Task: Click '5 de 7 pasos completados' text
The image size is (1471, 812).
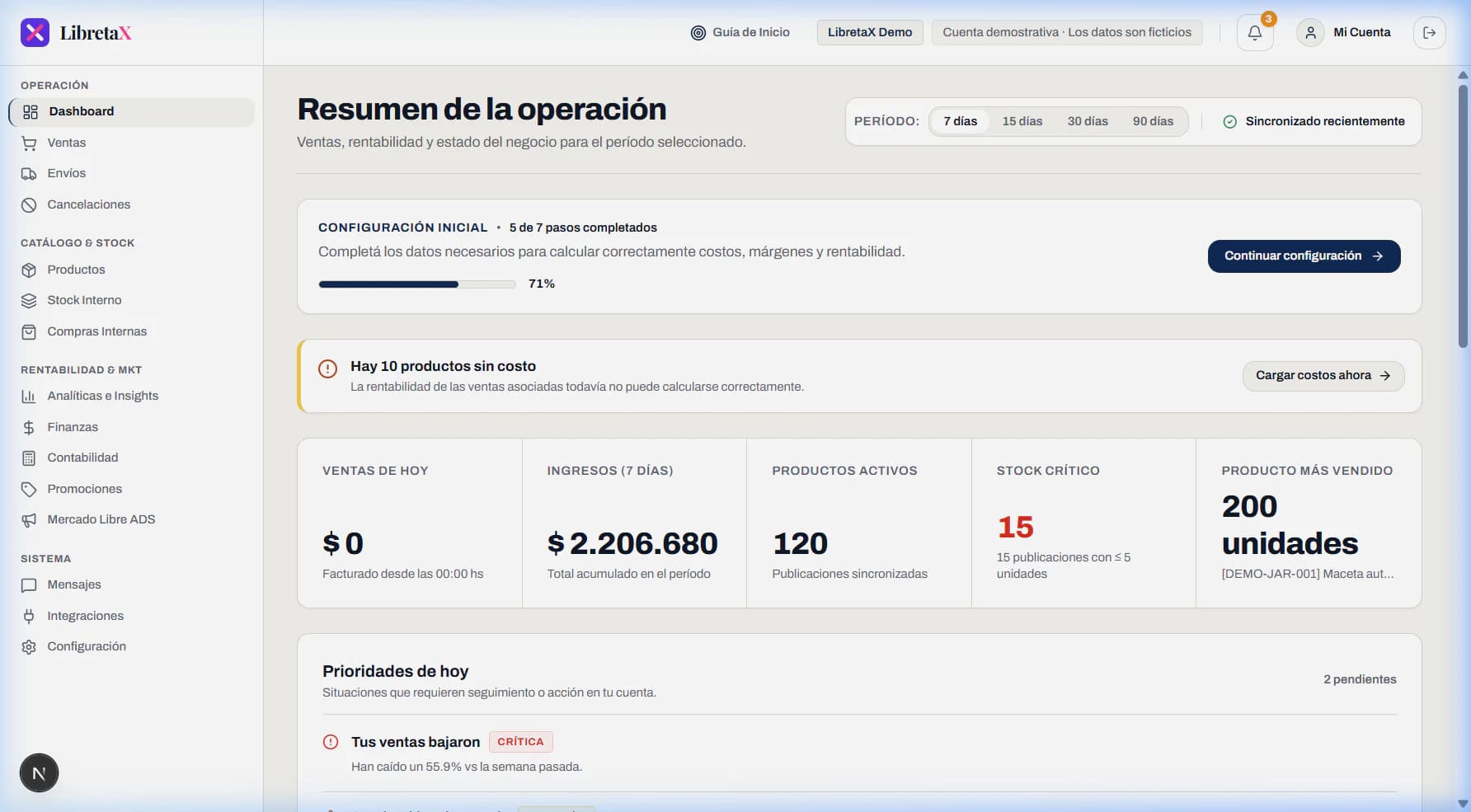Action: (x=583, y=228)
